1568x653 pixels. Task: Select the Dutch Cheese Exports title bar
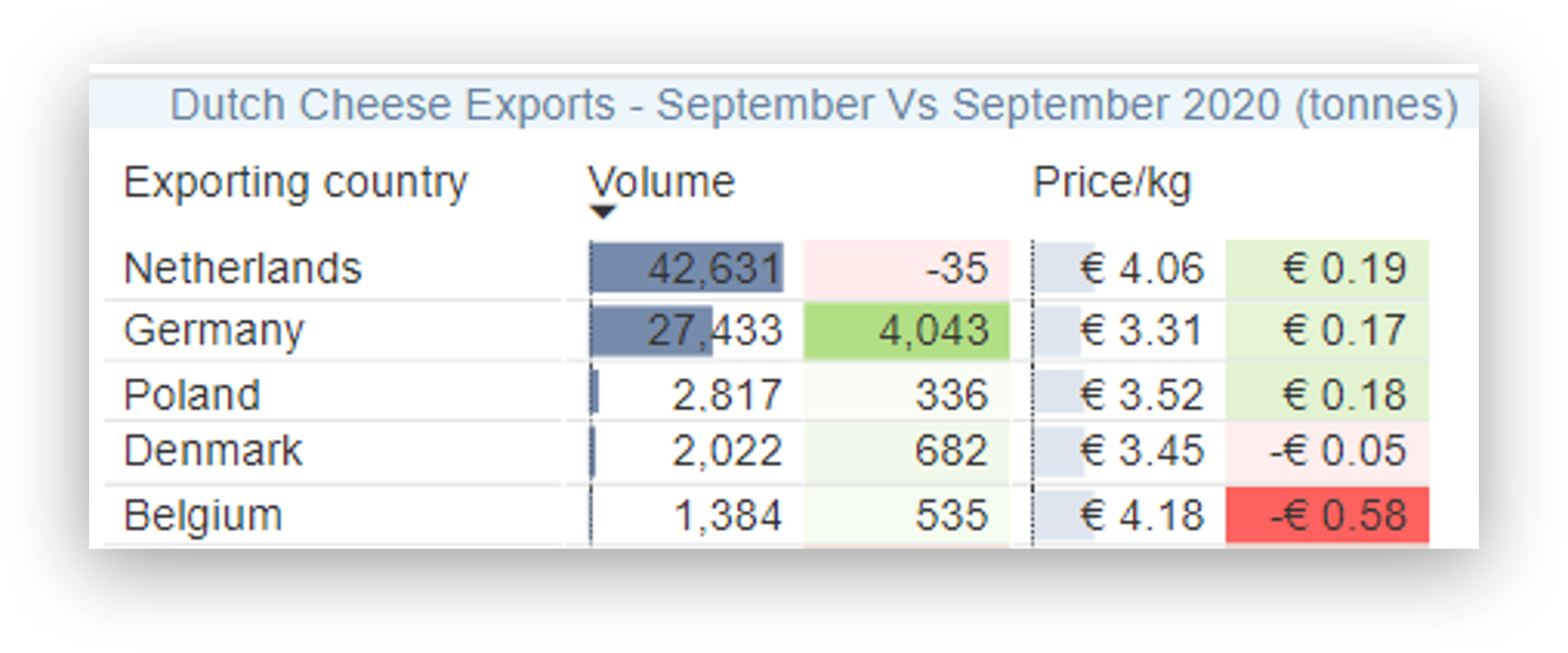point(813,105)
